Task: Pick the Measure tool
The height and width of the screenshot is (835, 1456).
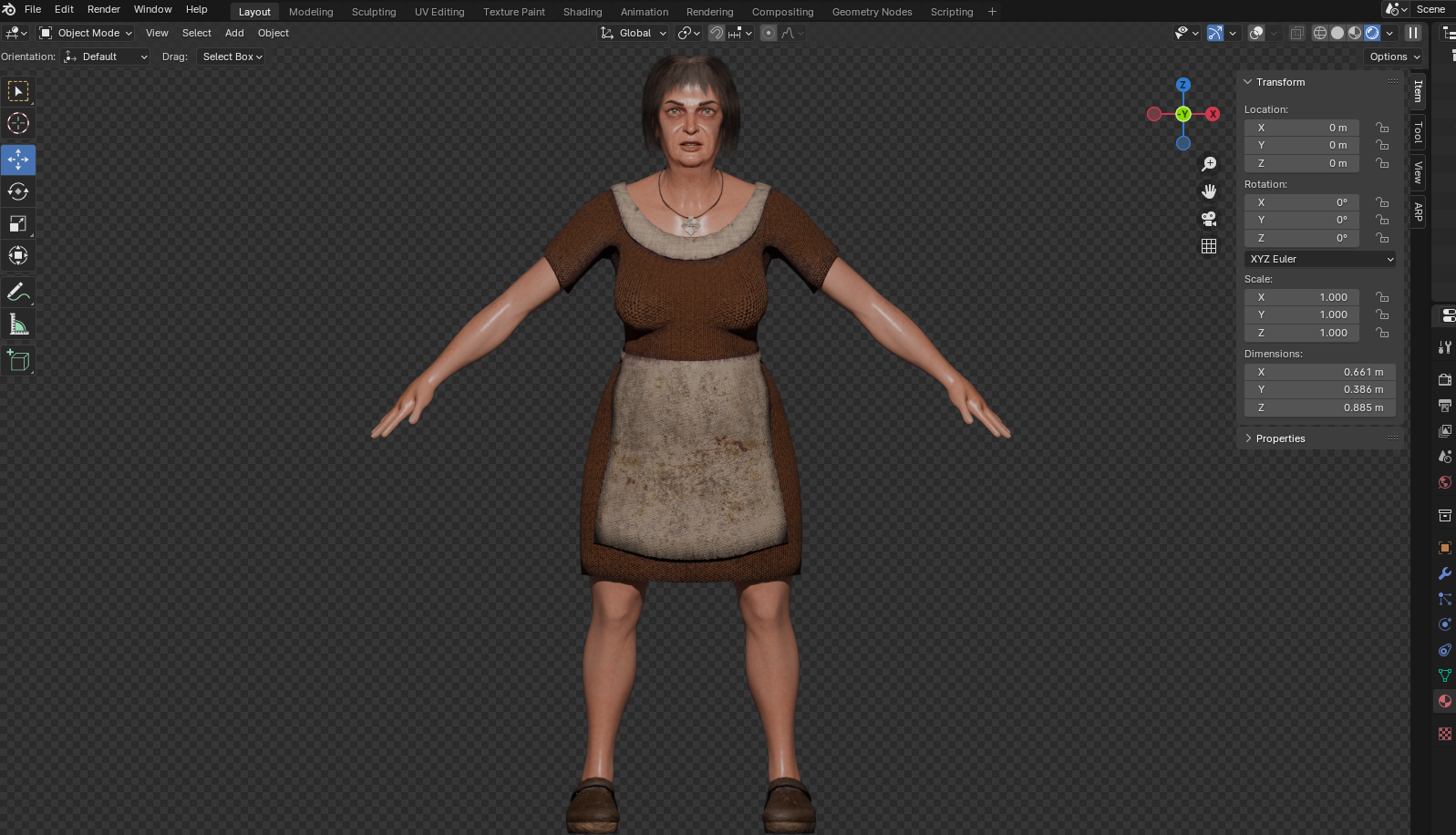Action: (x=18, y=325)
